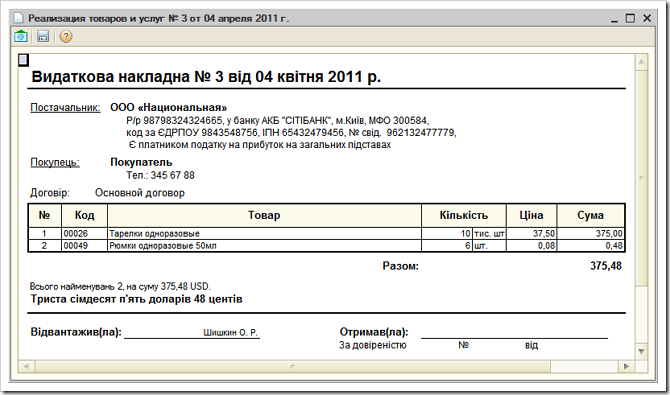Maximize the invoice document window
Screen dimensions: 670x395
(x=631, y=18)
